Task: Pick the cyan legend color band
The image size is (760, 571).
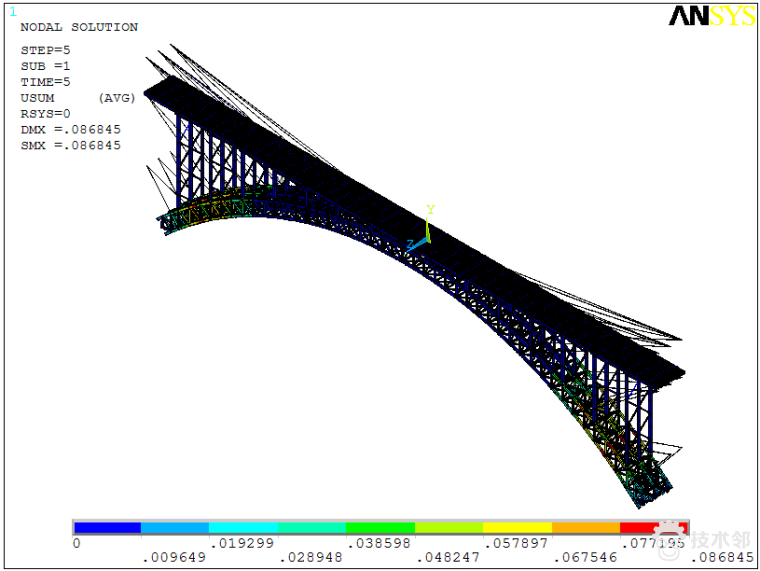Action: click(243, 527)
